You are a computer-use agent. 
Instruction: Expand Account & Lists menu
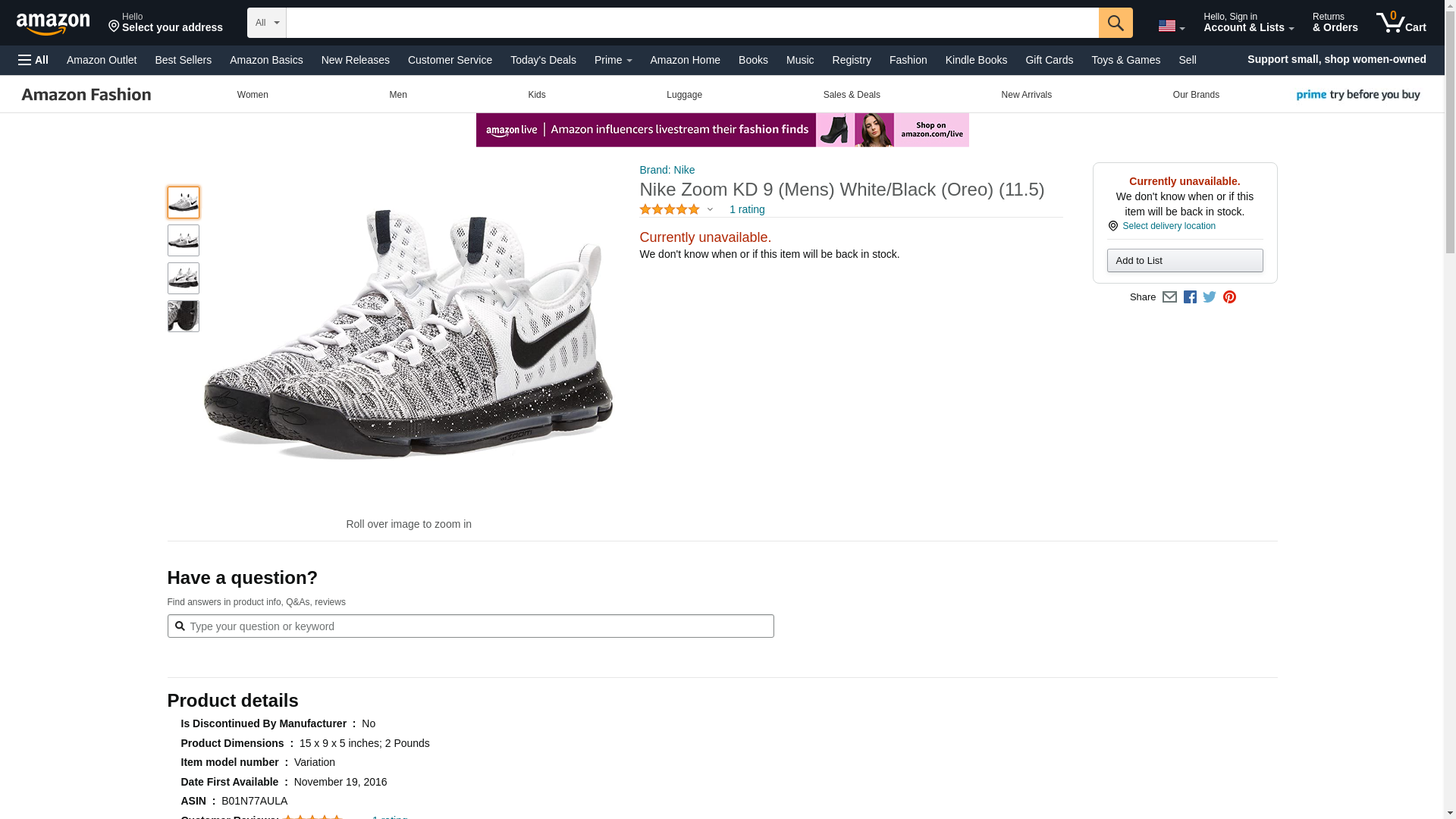[x=1247, y=23]
